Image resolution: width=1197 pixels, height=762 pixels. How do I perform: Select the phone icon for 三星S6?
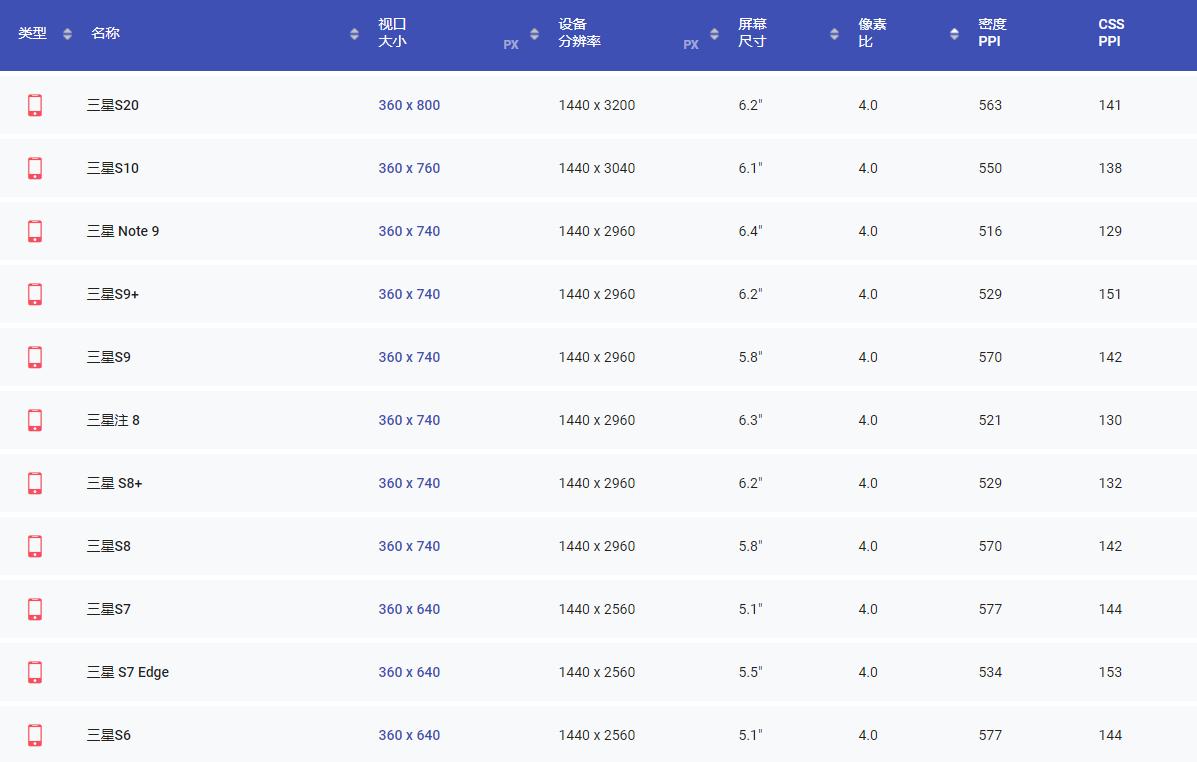35,735
